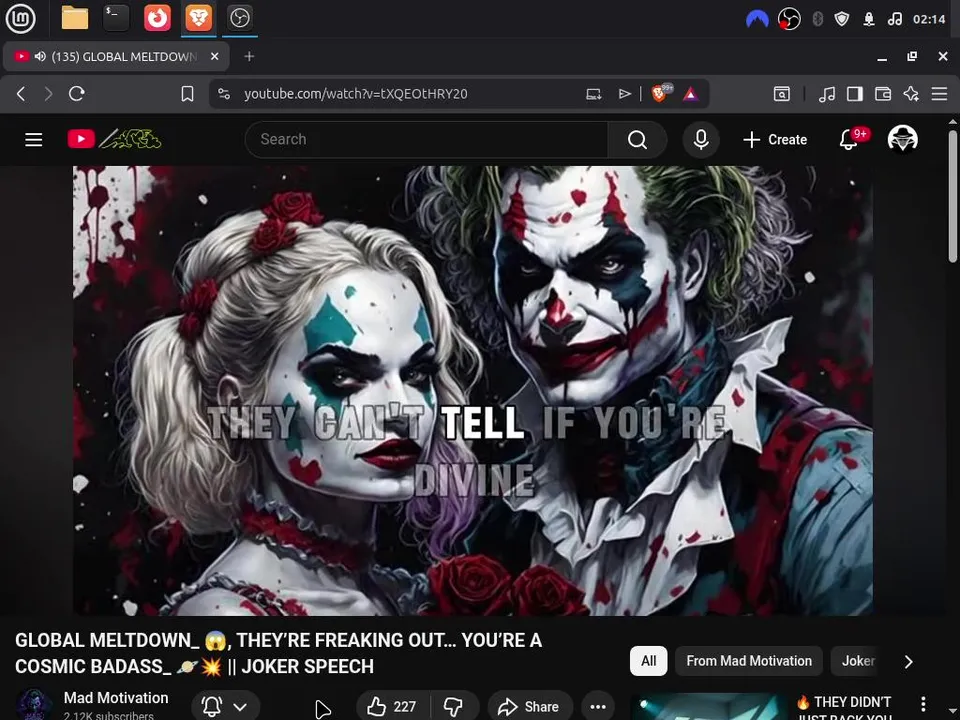Mute the tab via speaker icon

(40, 57)
